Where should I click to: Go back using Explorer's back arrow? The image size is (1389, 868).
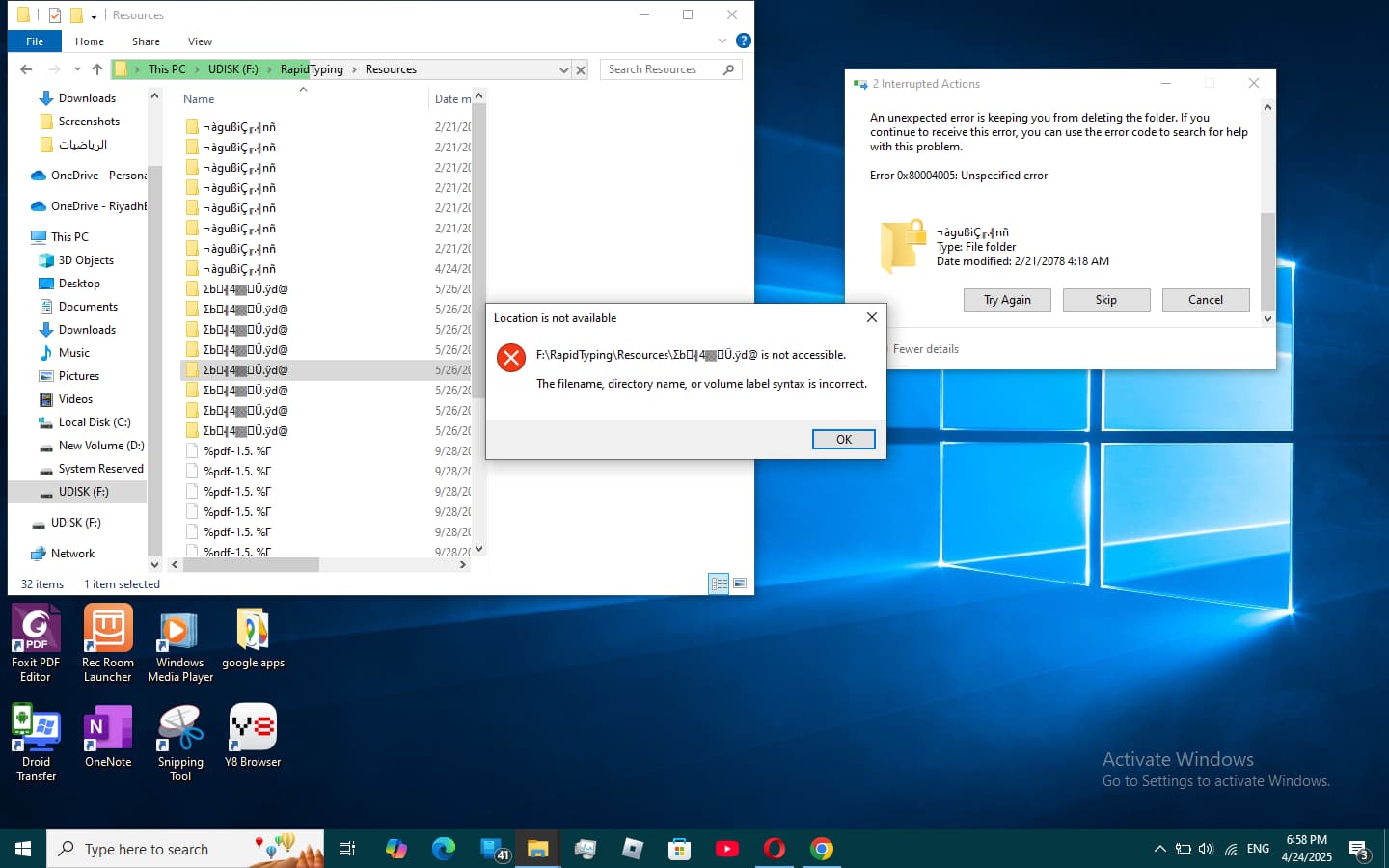tap(26, 69)
